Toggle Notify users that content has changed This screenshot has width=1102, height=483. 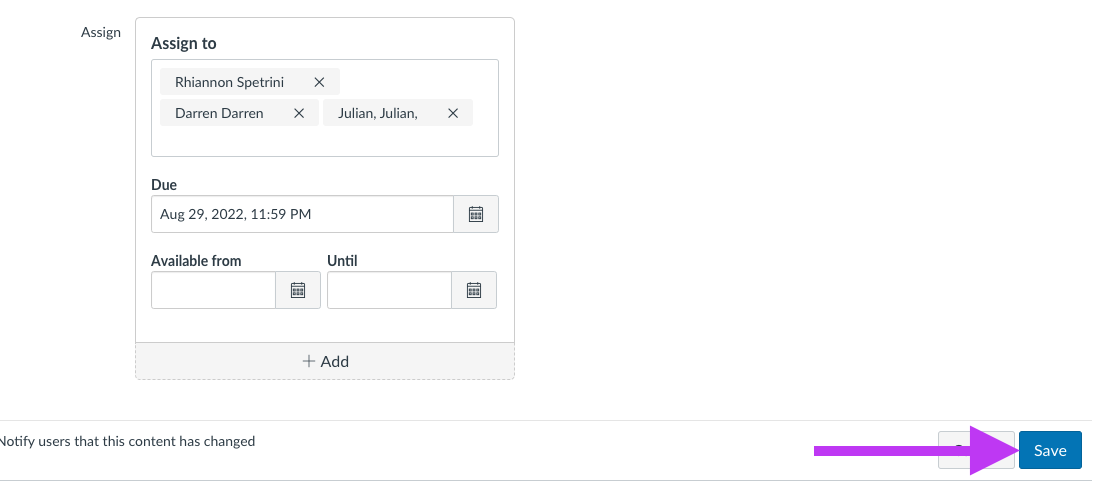click(127, 442)
